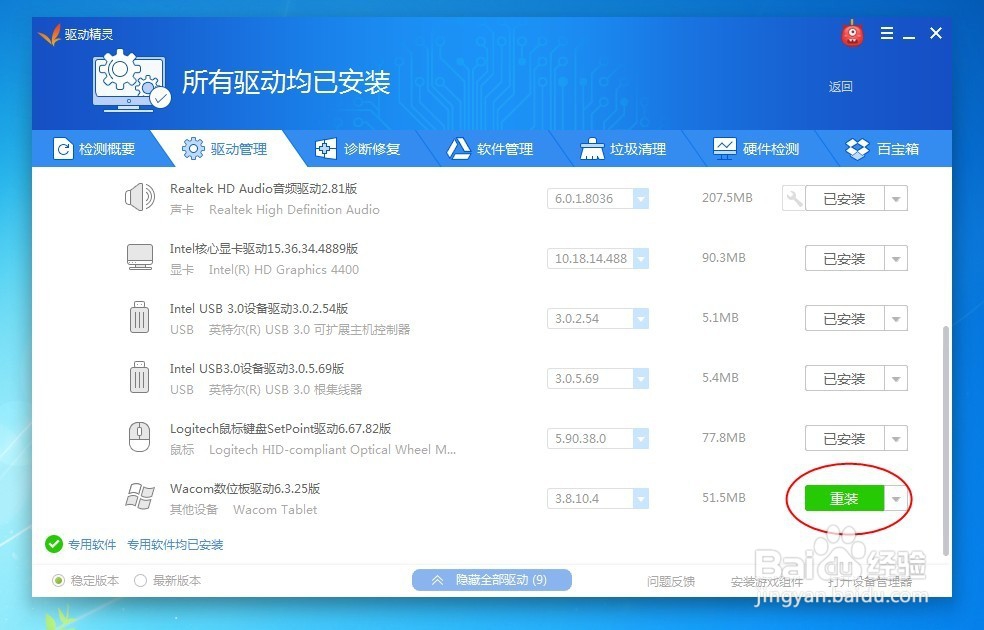Expand arrow beside Intel USB 3.0.2.54 已安装
Viewport: 984px width, 630px height.
point(896,319)
